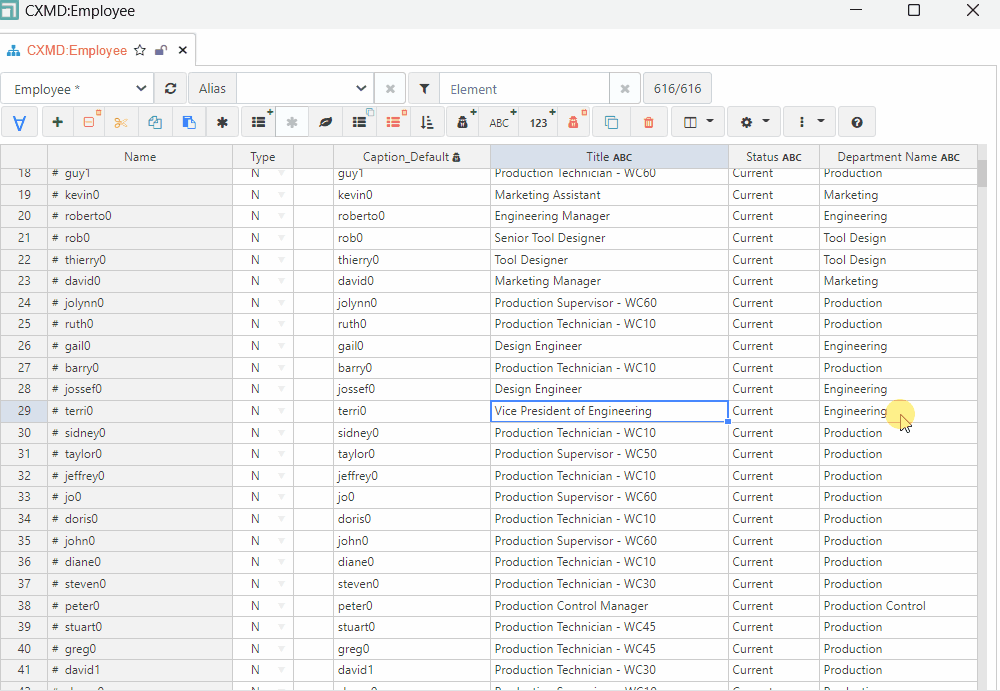Viewport: 1000px width, 691px height.
Task: Click the Title column header
Action: point(608,157)
